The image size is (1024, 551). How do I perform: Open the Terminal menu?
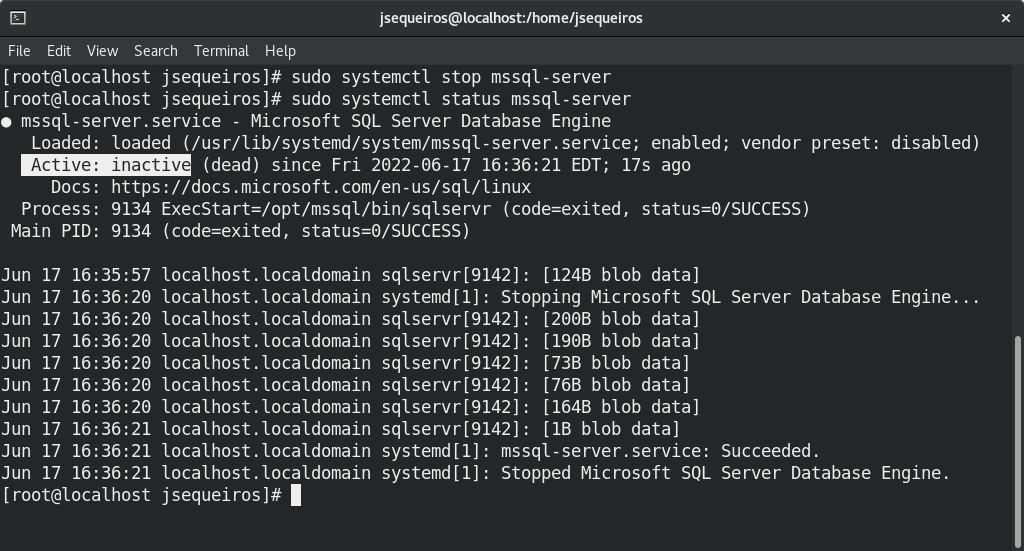pyautogui.click(x=221, y=51)
